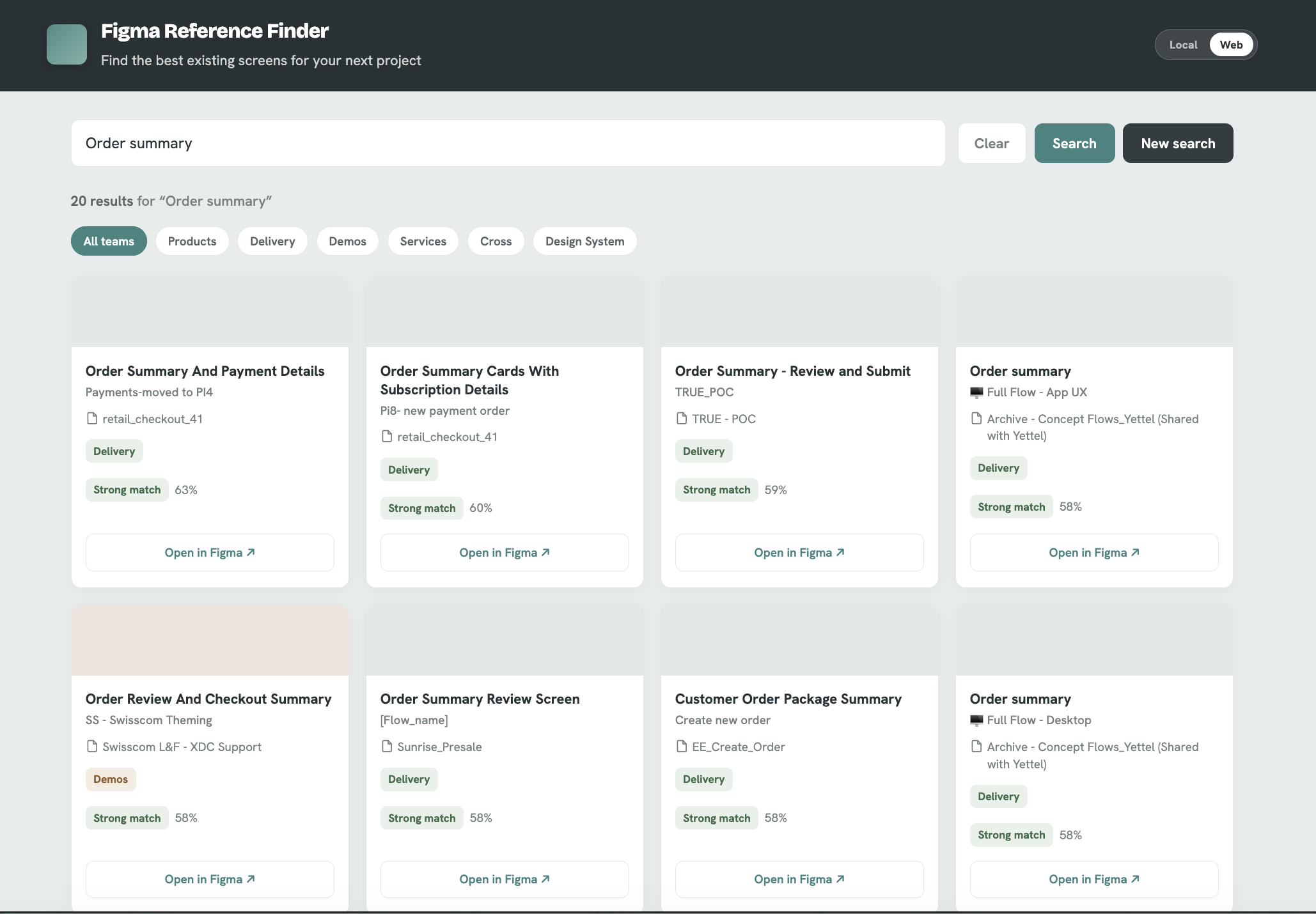1316x914 pixels.
Task: Click title Customer Order Package Summary
Action: [788, 699]
